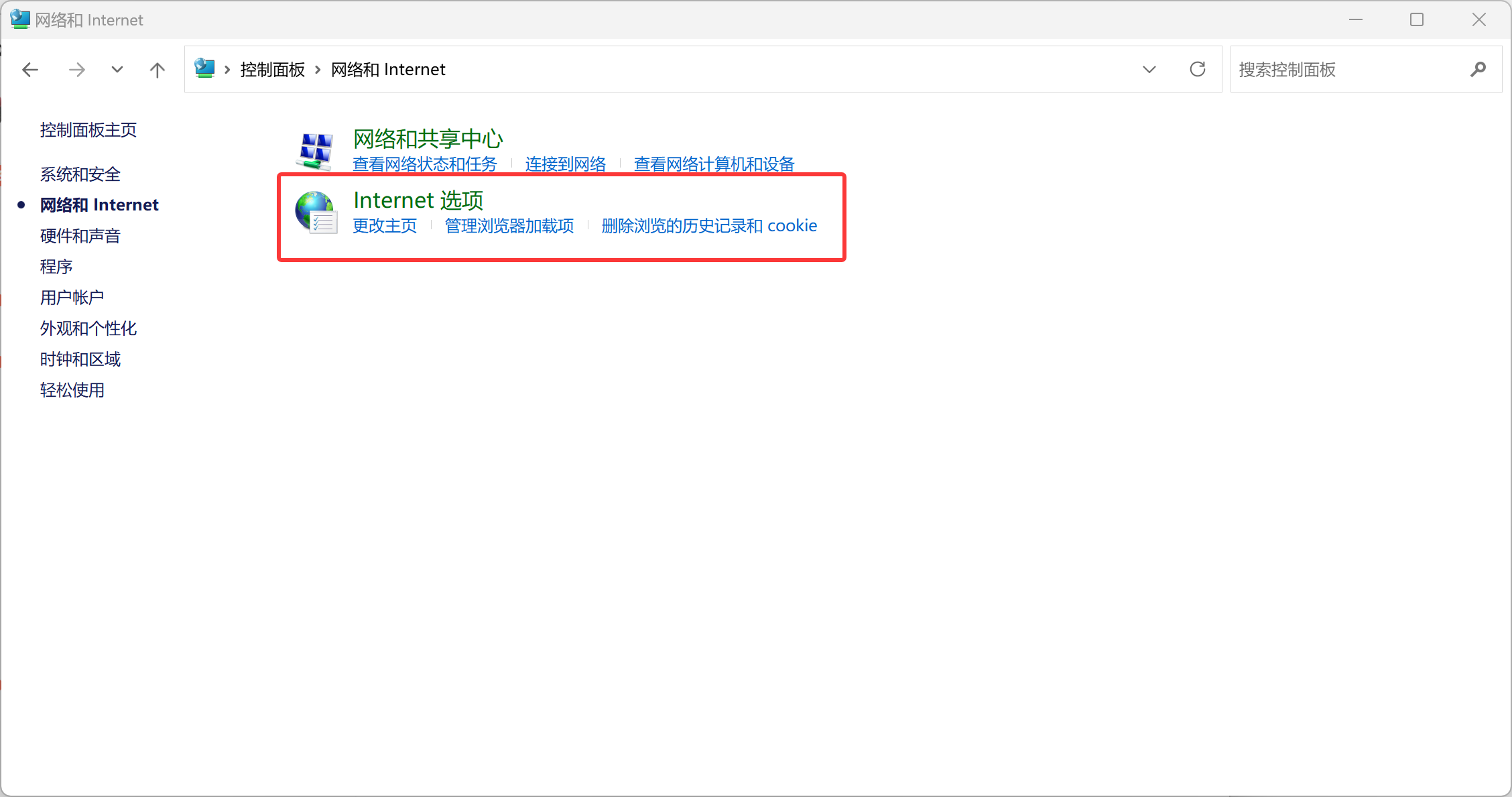
Task: Click the Refresh button in address bar
Action: 1197,69
